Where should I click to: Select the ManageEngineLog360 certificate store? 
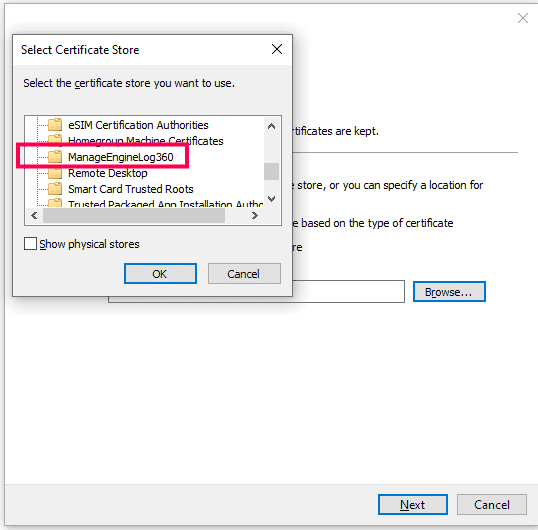[120, 157]
